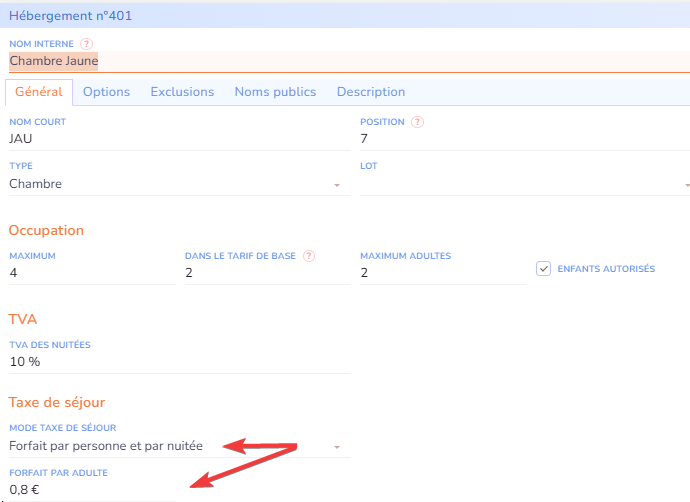Screen dimensions: 690x502
Task: Click help icon for Dans le tarif de base
Action: (x=309, y=256)
